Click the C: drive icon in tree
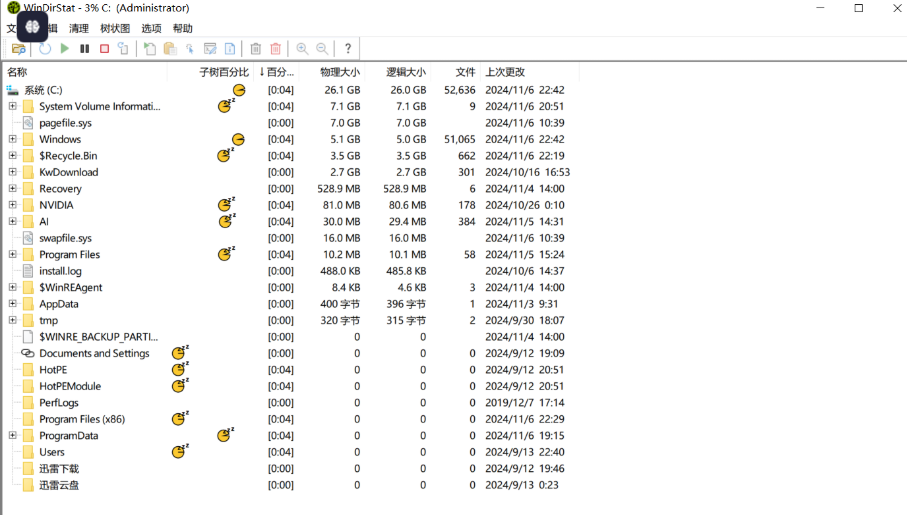 (12, 90)
